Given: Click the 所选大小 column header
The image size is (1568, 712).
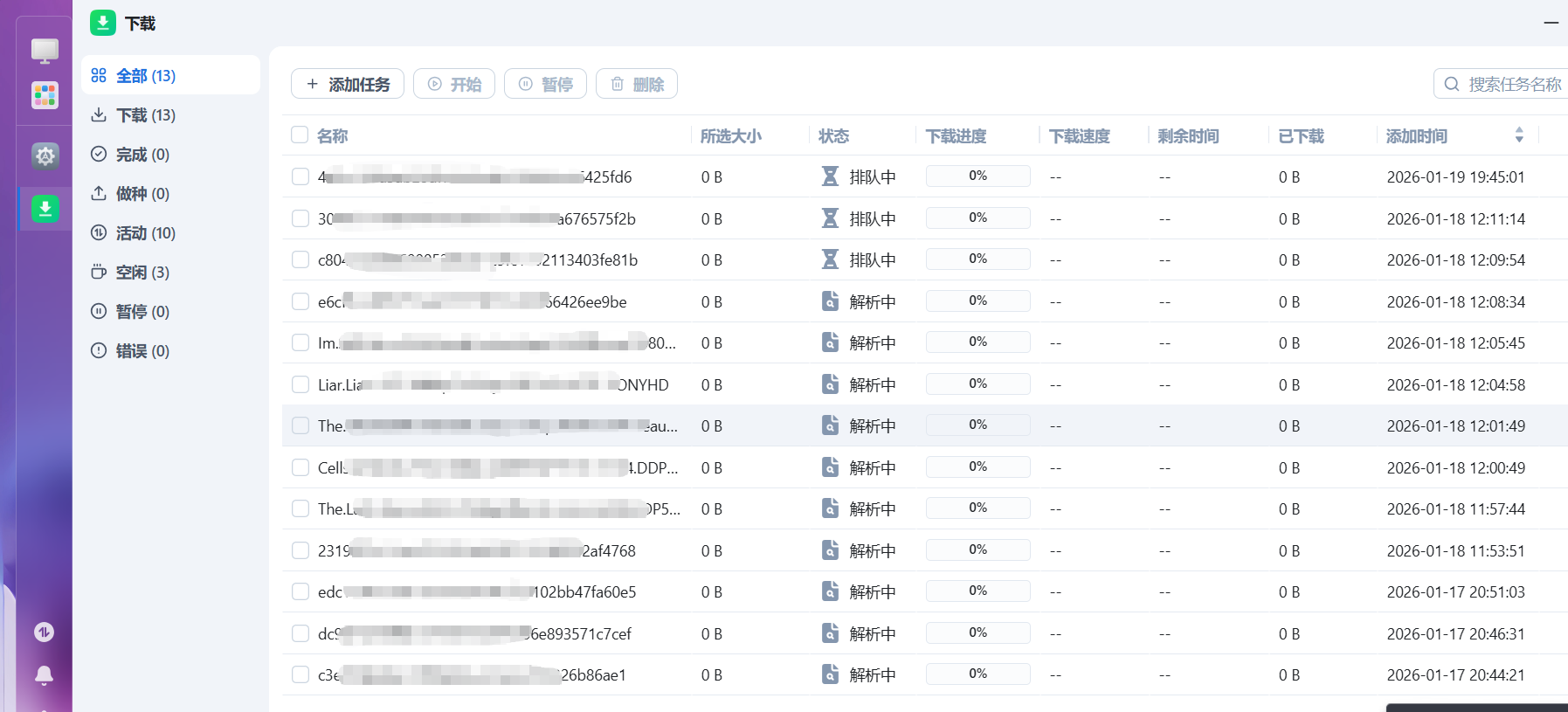Looking at the screenshot, I should 731,136.
